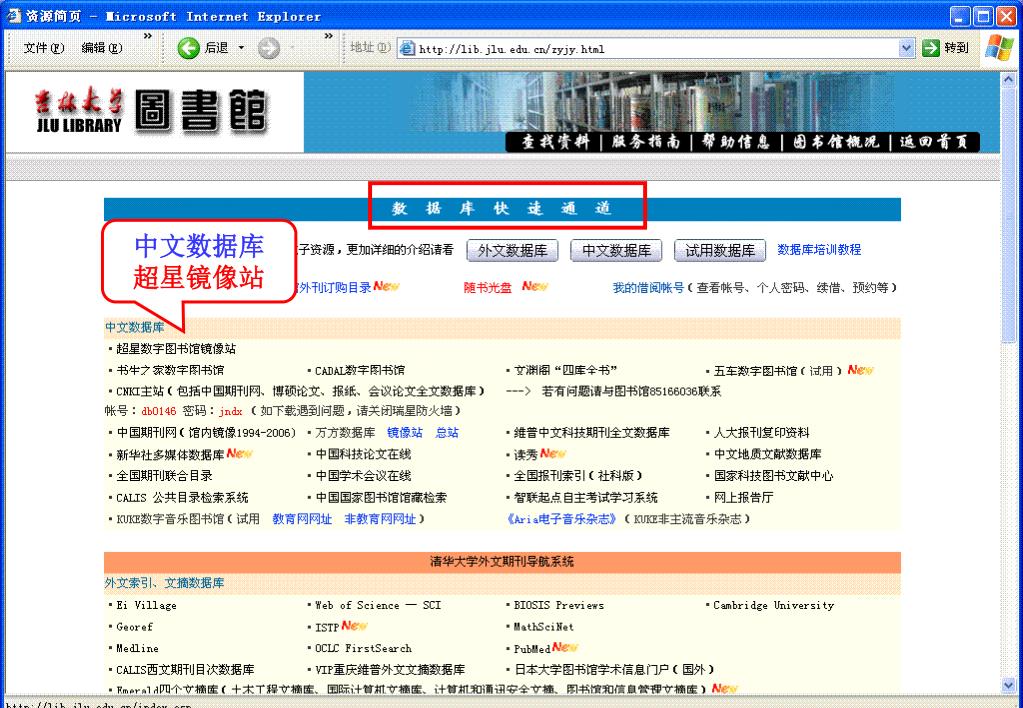Open the 随书光盘 link
Viewport: 1023px width, 708px height.
[x=487, y=288]
